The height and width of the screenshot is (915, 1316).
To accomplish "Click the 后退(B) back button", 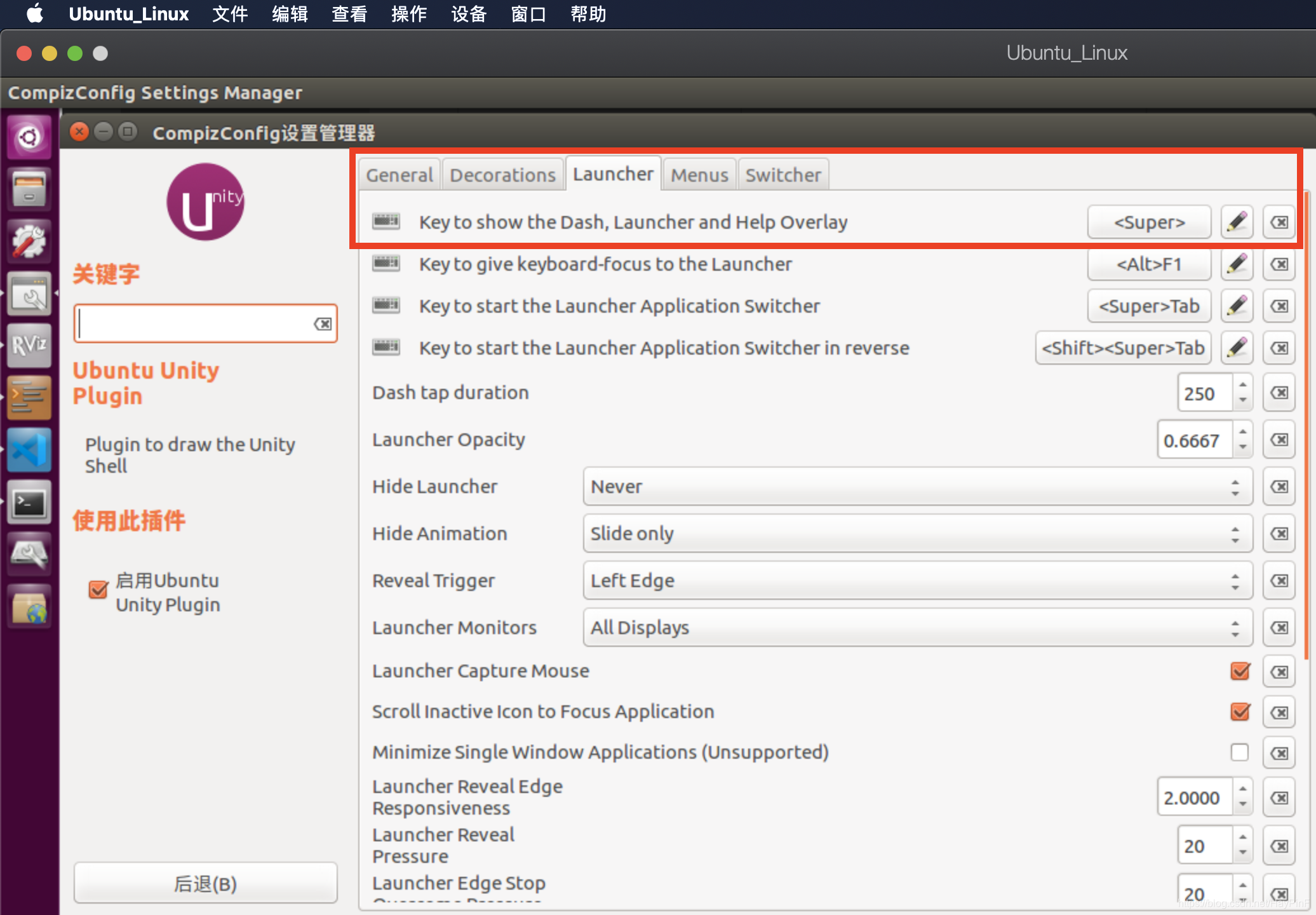I will coord(205,883).
